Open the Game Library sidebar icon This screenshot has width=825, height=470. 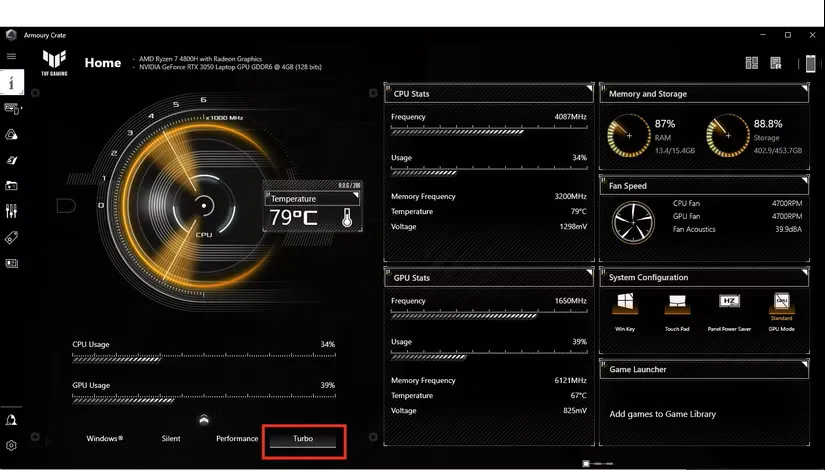(11, 185)
